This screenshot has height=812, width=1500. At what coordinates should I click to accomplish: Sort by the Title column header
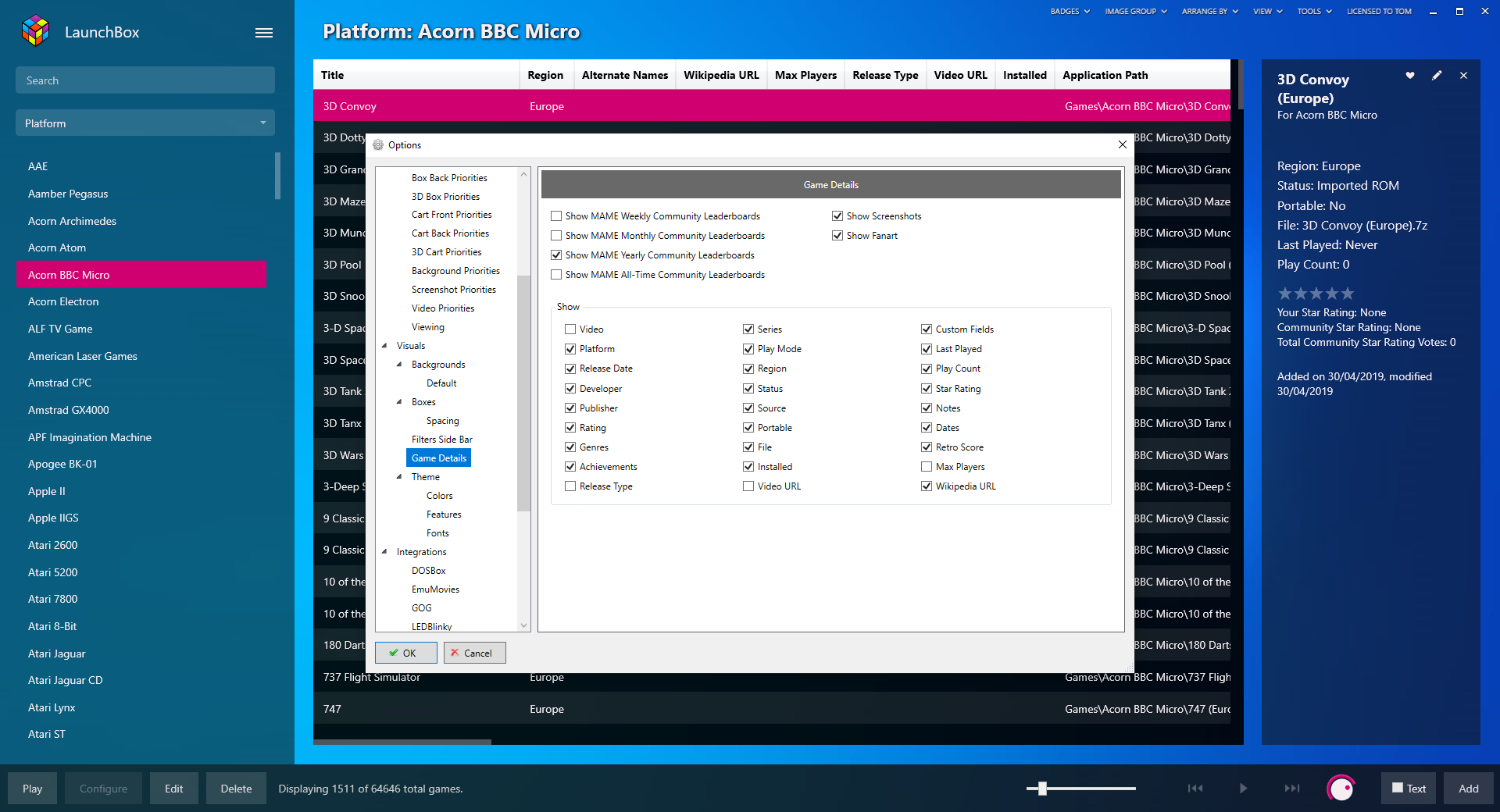[x=416, y=75]
